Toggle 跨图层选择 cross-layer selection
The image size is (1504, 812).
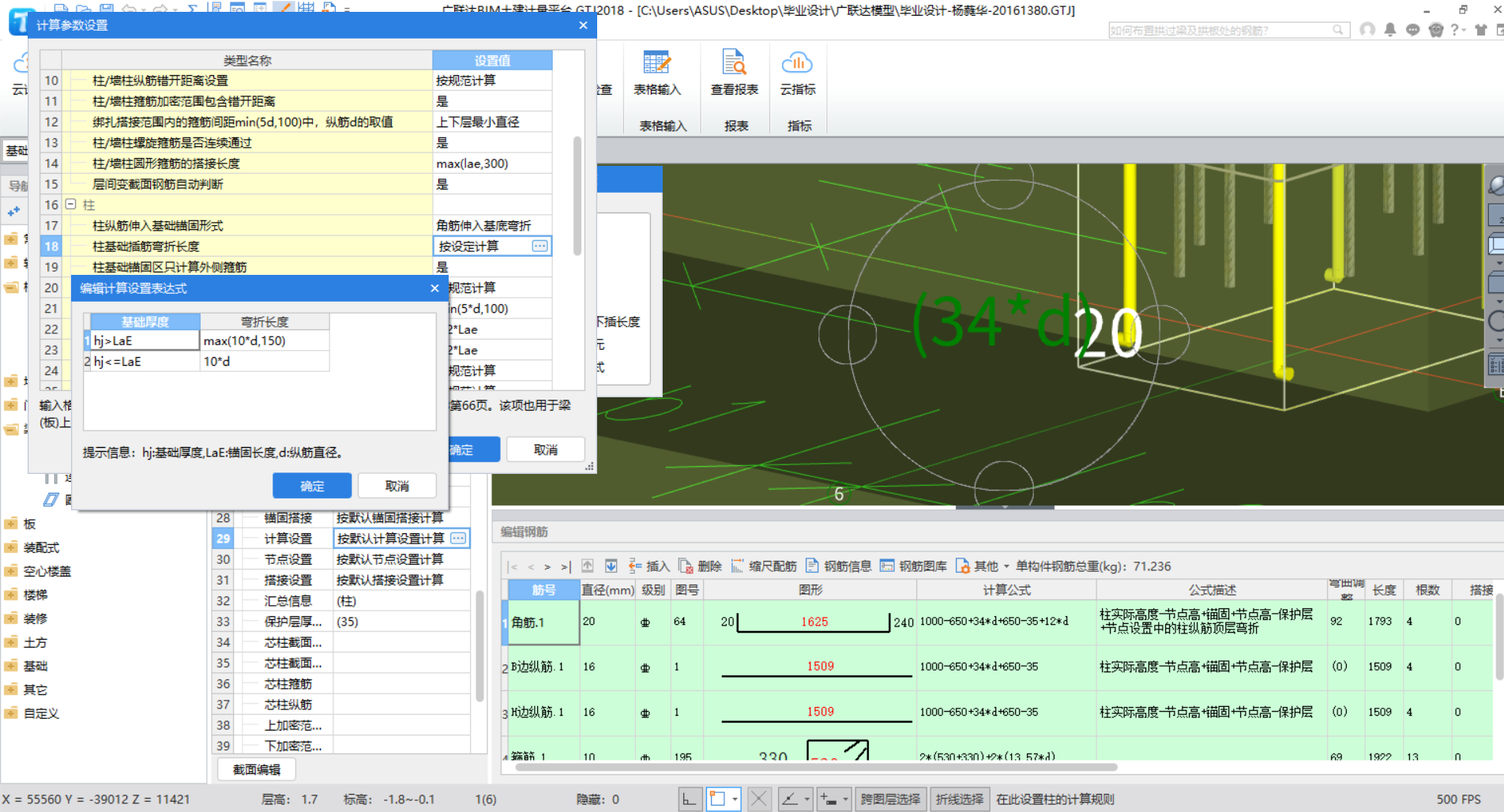(x=890, y=799)
